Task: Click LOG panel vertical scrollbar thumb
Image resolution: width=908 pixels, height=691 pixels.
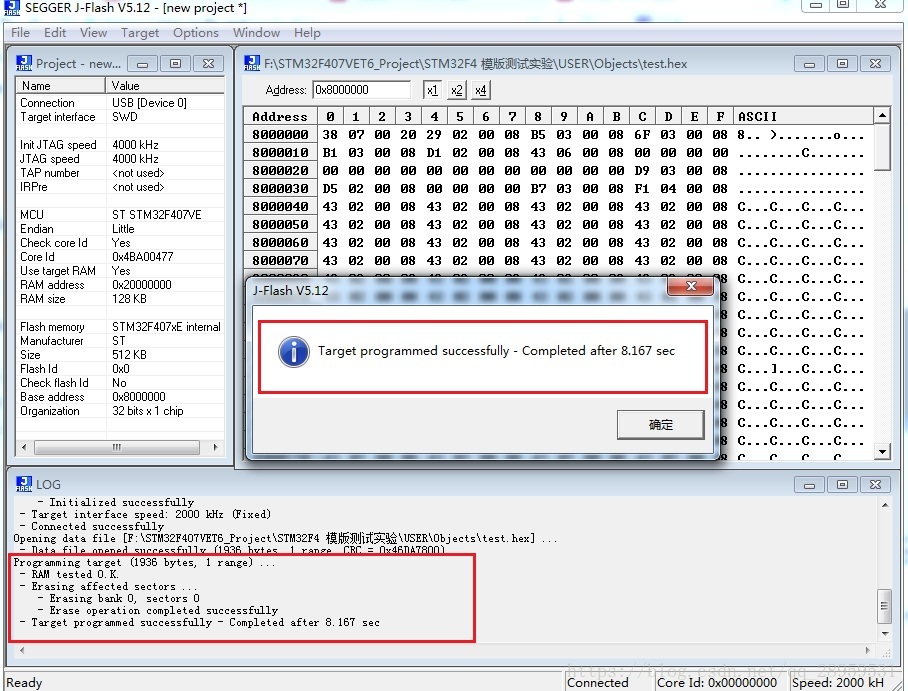Action: (884, 606)
